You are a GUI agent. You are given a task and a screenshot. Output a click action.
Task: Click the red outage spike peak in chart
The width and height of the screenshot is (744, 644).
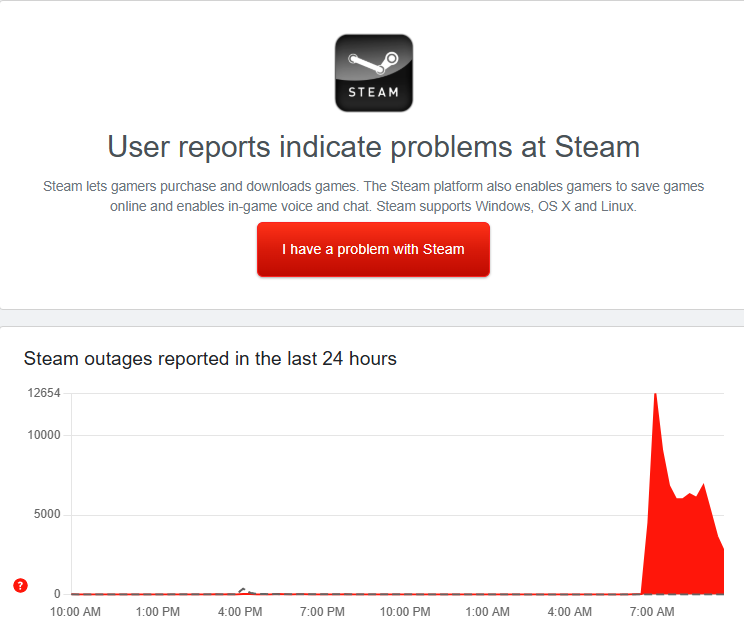(x=655, y=396)
